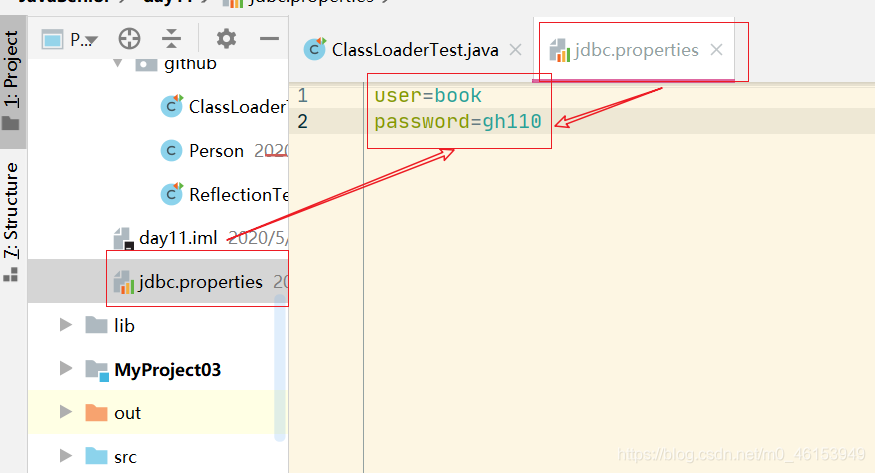Viewport: 875px width, 473px height.
Task: Toggle the 1: Project tool window
Action: (x=12, y=80)
